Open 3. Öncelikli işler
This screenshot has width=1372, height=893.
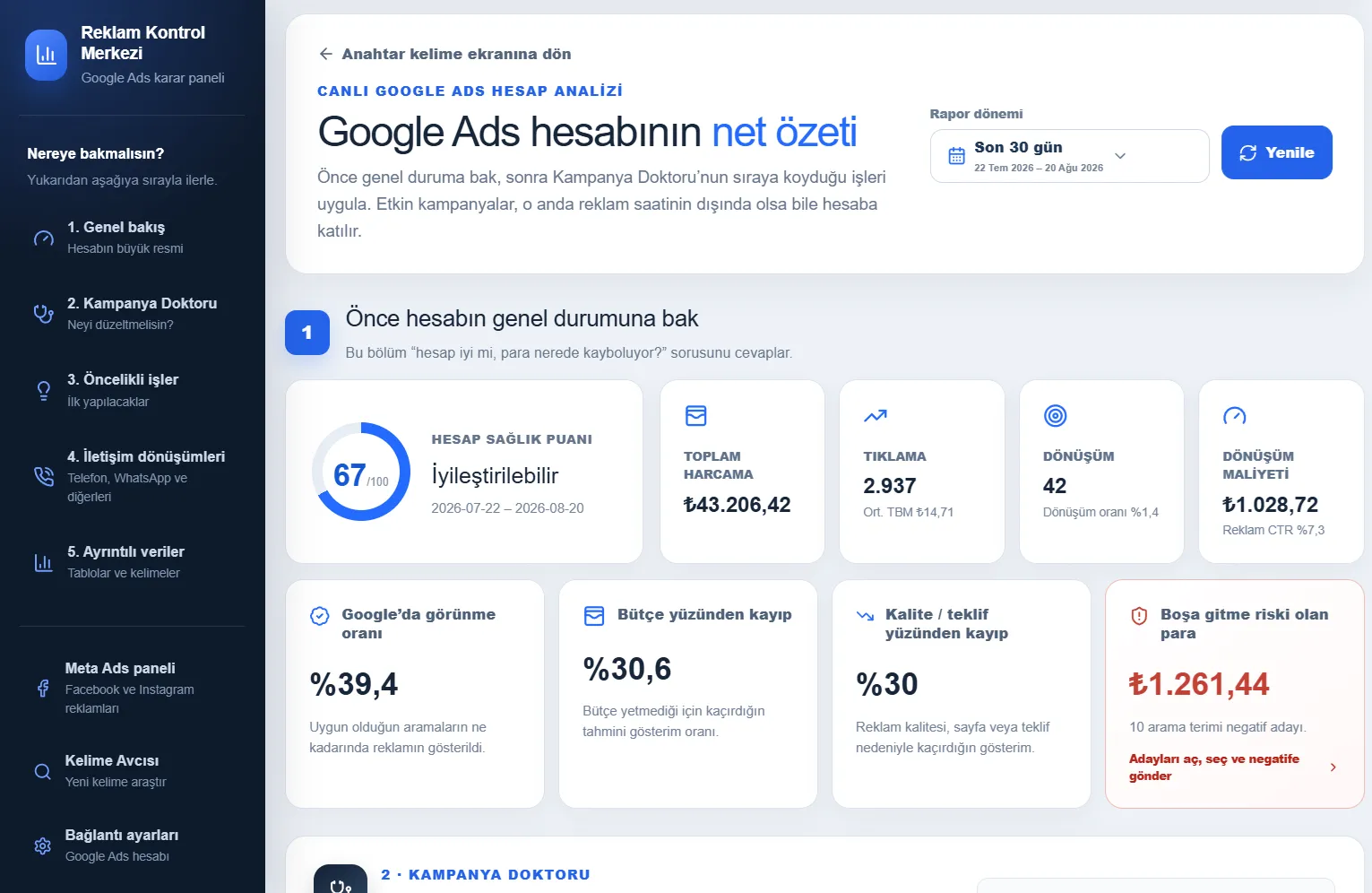click(132, 391)
